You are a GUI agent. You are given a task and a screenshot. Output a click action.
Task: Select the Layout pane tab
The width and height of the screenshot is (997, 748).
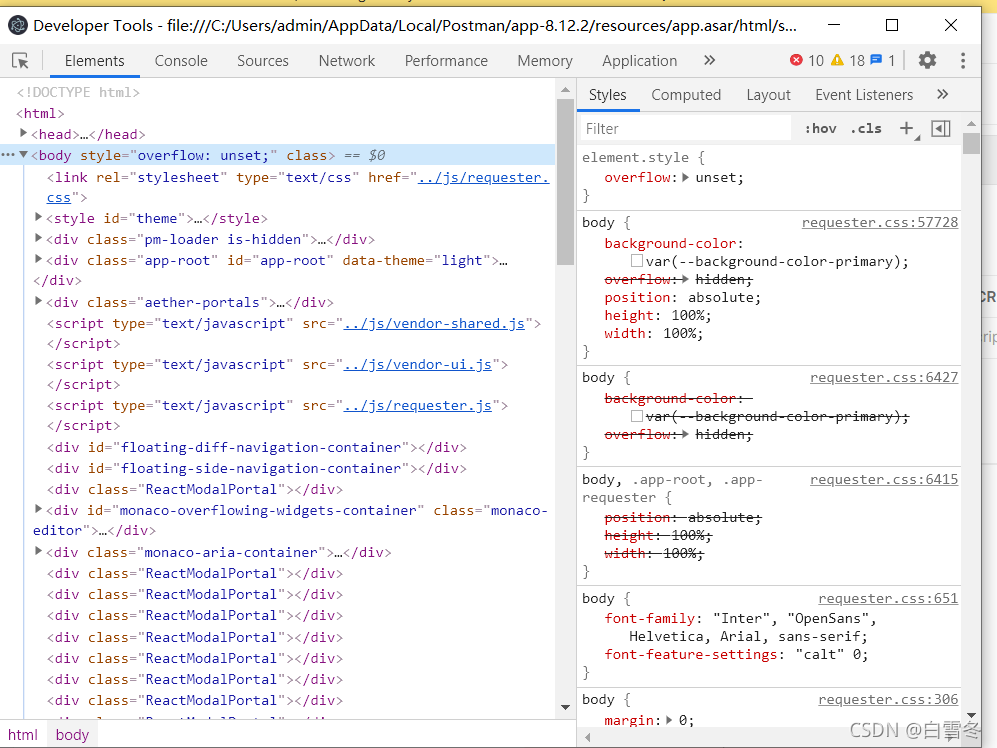pos(768,95)
